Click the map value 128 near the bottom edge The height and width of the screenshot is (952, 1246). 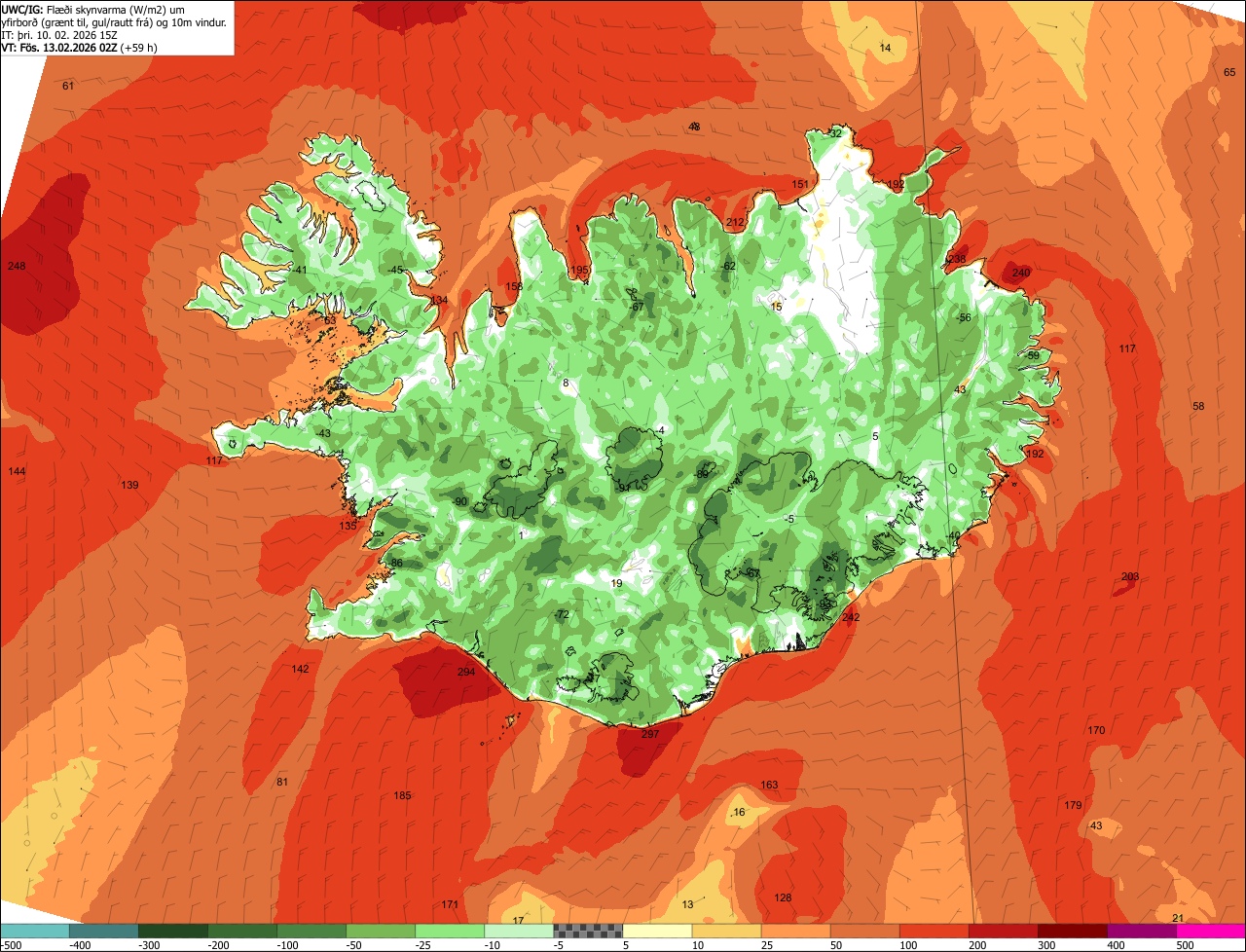pos(783,897)
